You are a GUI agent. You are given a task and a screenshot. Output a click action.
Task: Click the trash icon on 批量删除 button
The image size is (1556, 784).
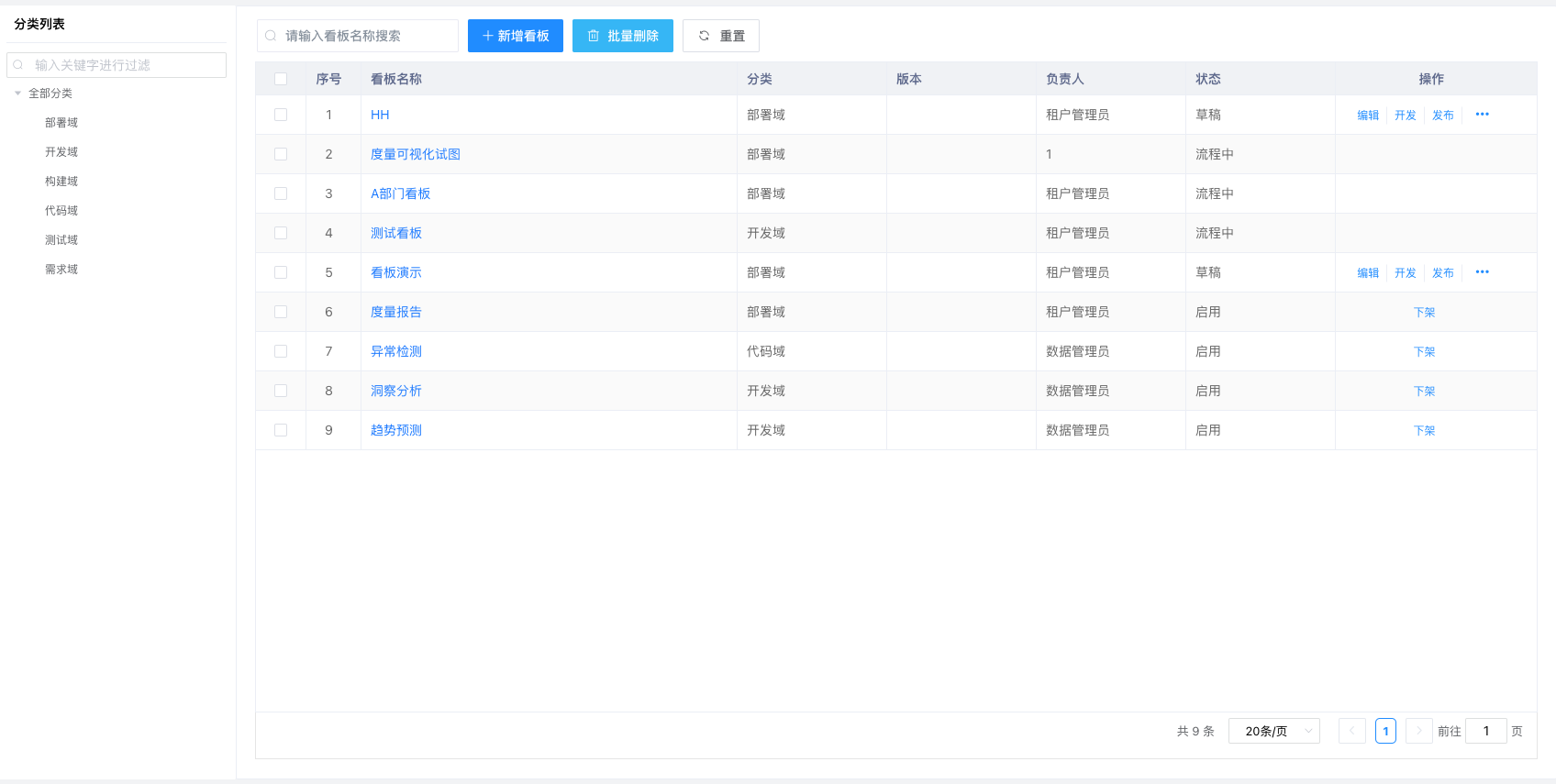(594, 36)
